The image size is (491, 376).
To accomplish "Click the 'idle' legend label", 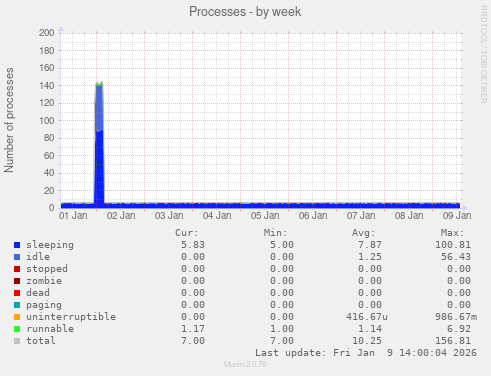I will pos(38,257).
